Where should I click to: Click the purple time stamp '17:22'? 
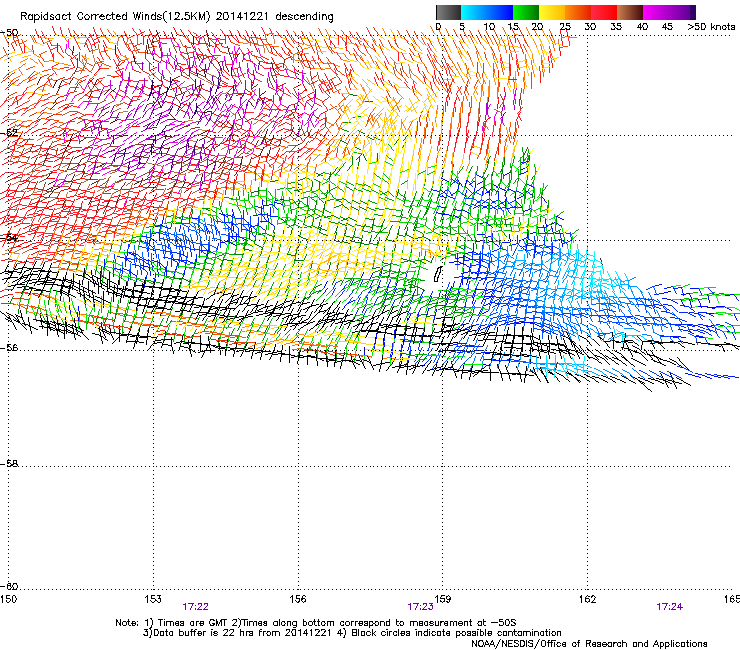(195, 607)
